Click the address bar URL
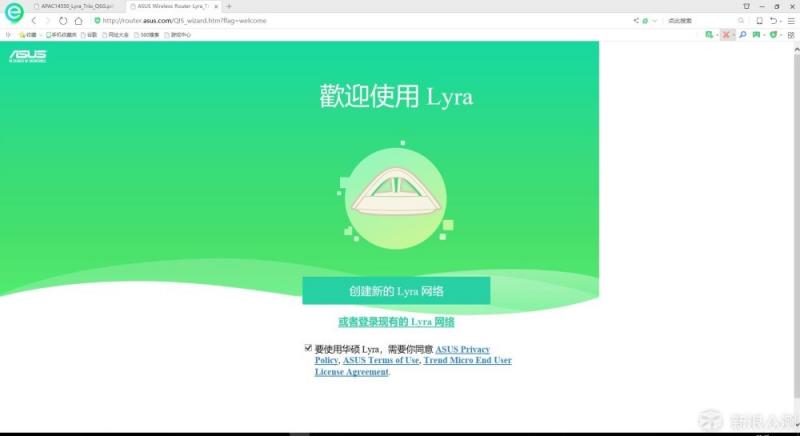The height and width of the screenshot is (436, 800). tap(184, 21)
